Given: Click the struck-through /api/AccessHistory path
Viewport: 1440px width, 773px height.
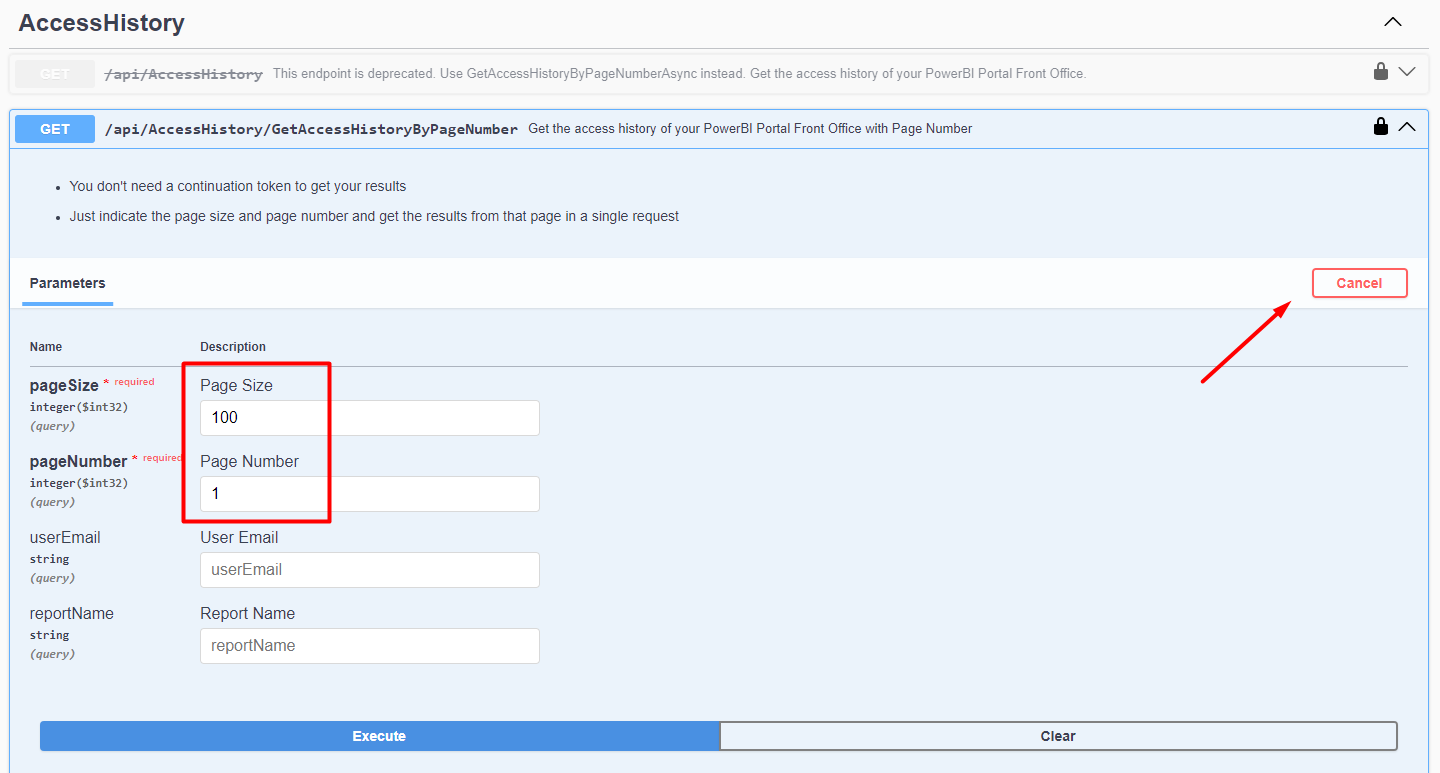Looking at the screenshot, I should pos(183,73).
